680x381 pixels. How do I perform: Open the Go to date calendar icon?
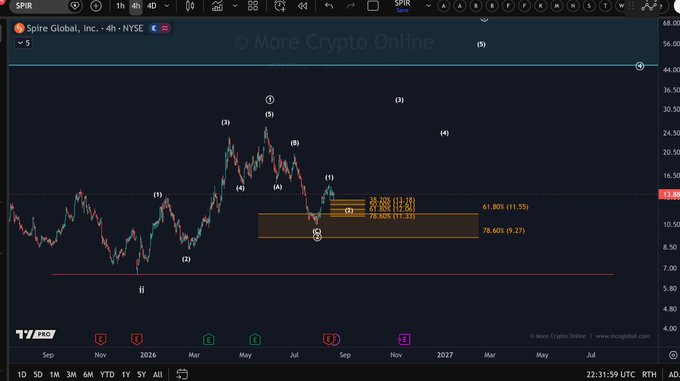[182, 374]
